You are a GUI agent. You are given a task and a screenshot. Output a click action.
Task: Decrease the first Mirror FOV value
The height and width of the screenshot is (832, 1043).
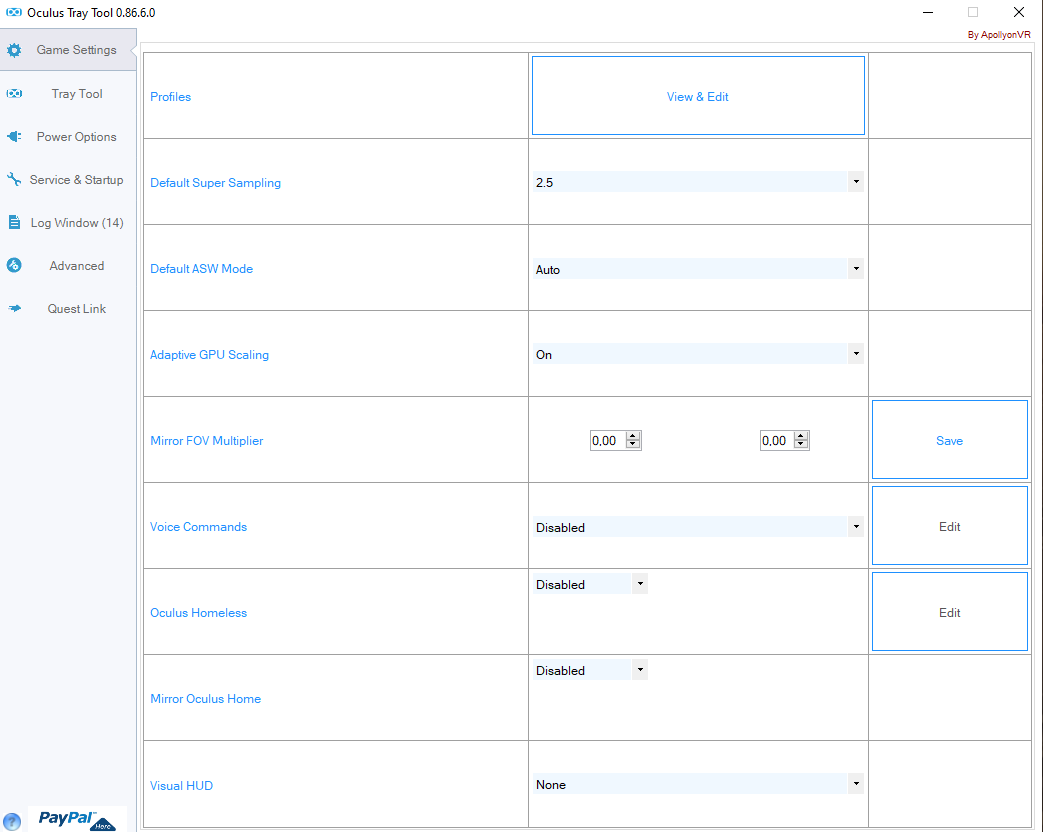pyautogui.click(x=633, y=444)
